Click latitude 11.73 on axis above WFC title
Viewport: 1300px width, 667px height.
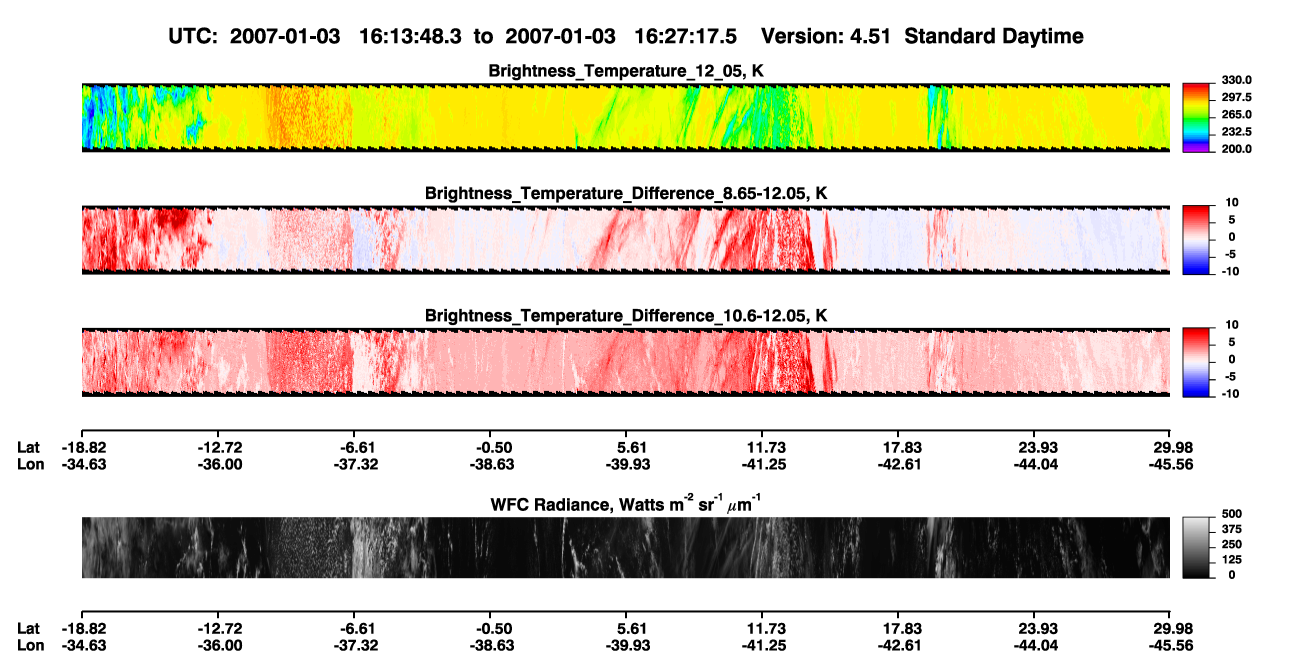click(x=763, y=447)
